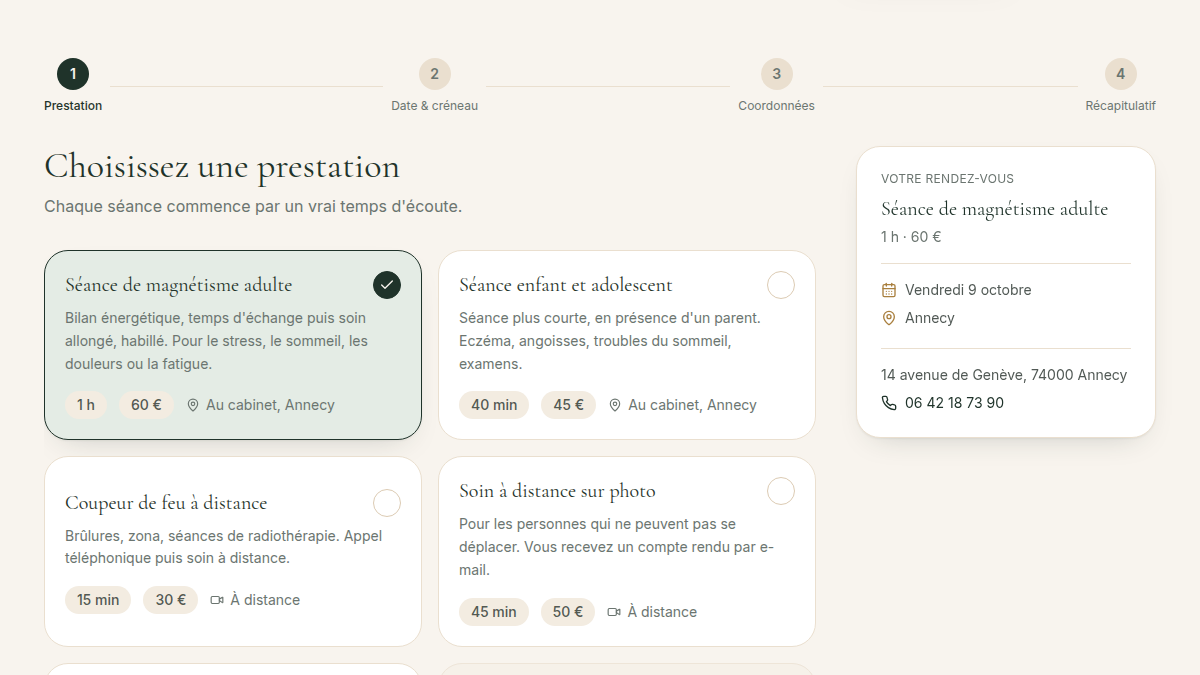
Task: Click the 30 € price chip
Action: click(170, 600)
